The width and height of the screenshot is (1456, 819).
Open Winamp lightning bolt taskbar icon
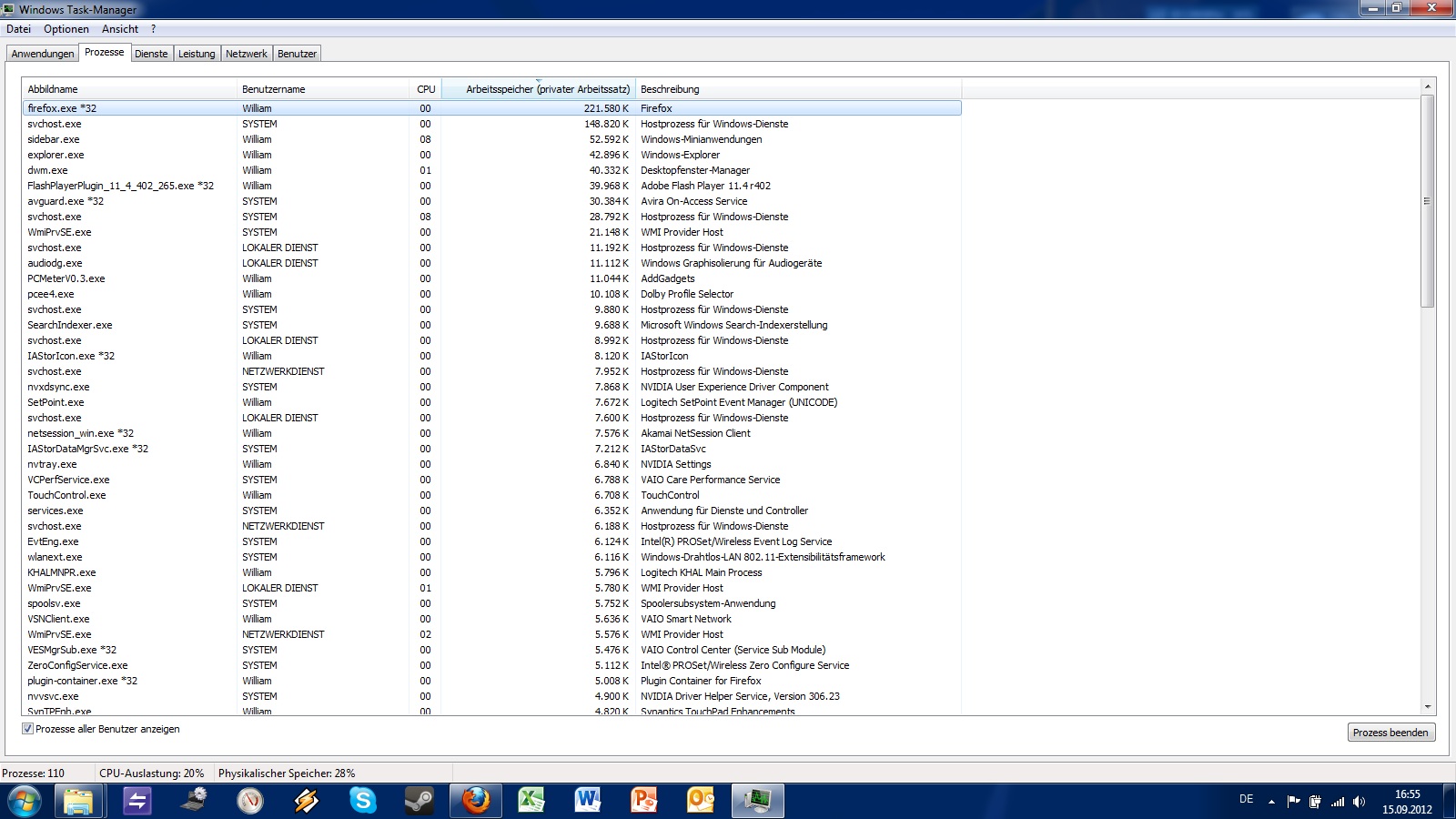point(307,802)
